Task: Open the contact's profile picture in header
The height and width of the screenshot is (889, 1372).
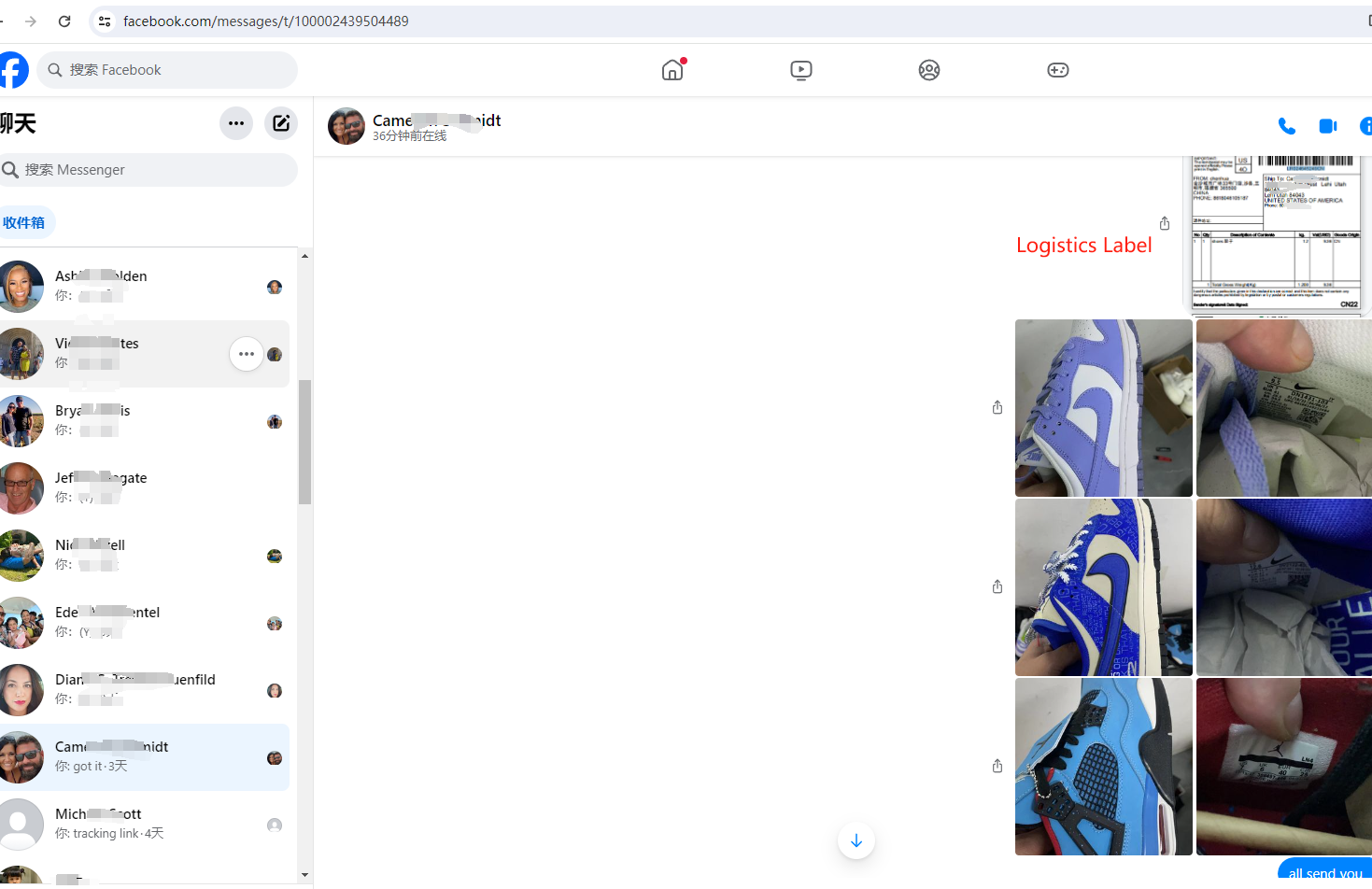Action: click(347, 126)
